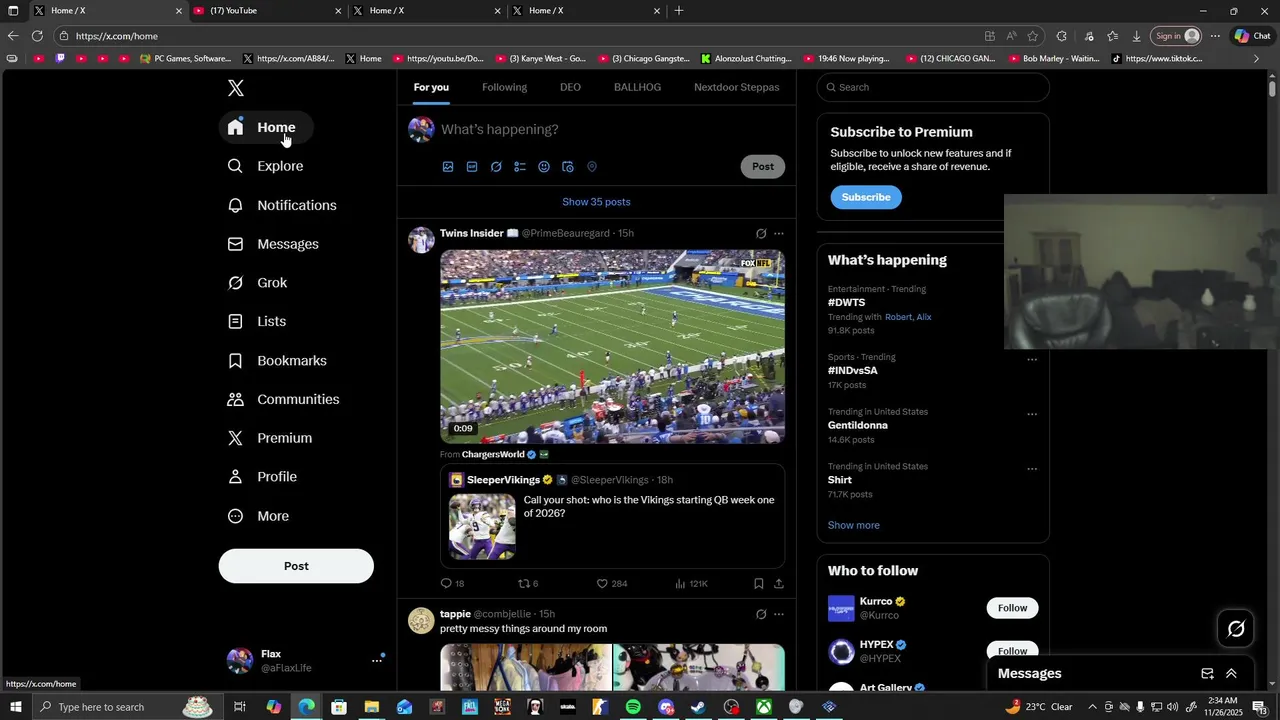
Task: Click the browser refresh button
Action: tap(37, 36)
